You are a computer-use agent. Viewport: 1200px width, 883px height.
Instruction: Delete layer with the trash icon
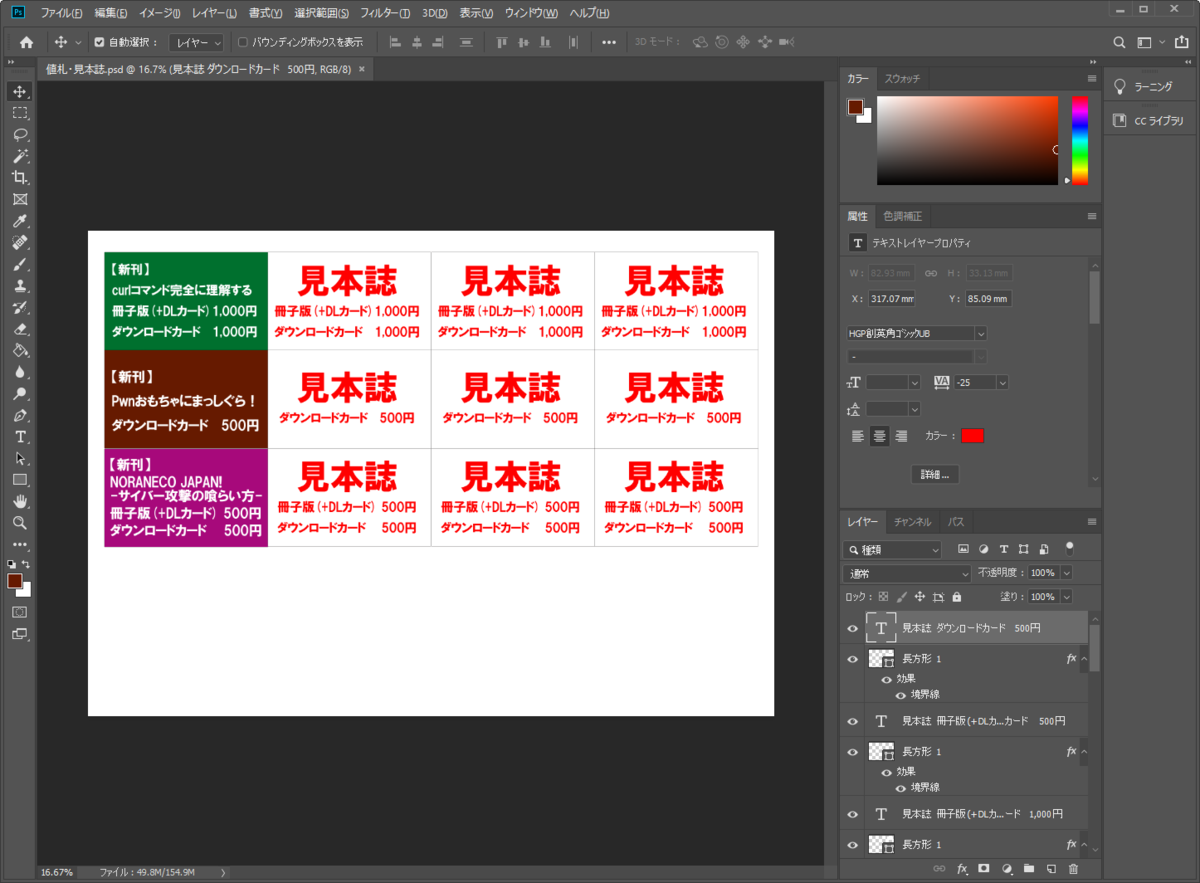pyautogui.click(x=1073, y=869)
